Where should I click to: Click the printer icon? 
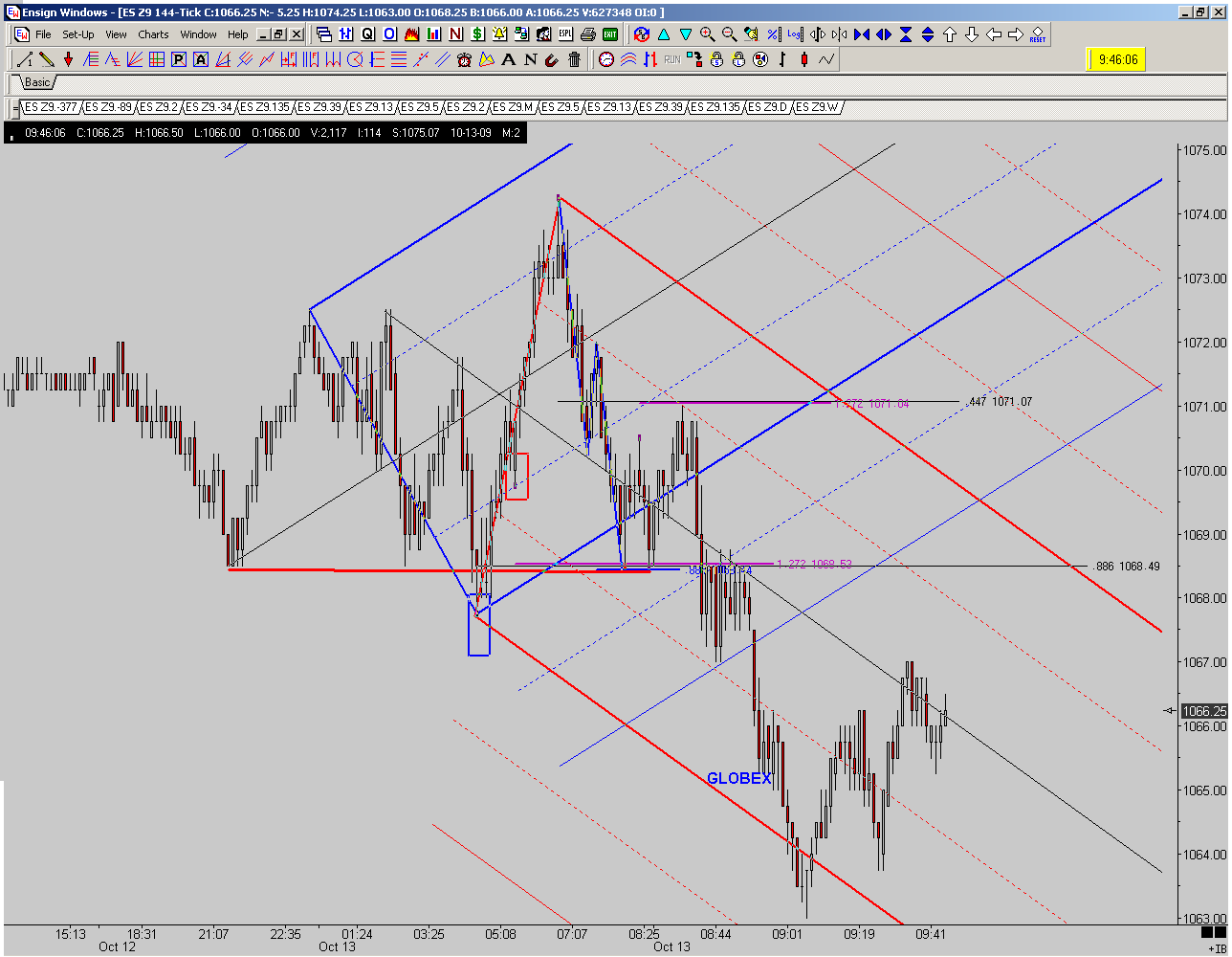pyautogui.click(x=587, y=34)
